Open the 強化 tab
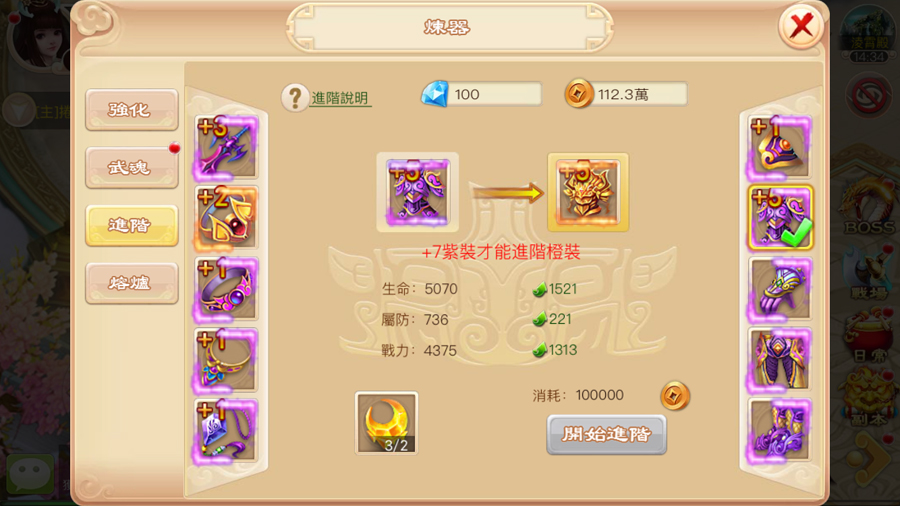Screen dimensions: 900x506 (x=131, y=110)
